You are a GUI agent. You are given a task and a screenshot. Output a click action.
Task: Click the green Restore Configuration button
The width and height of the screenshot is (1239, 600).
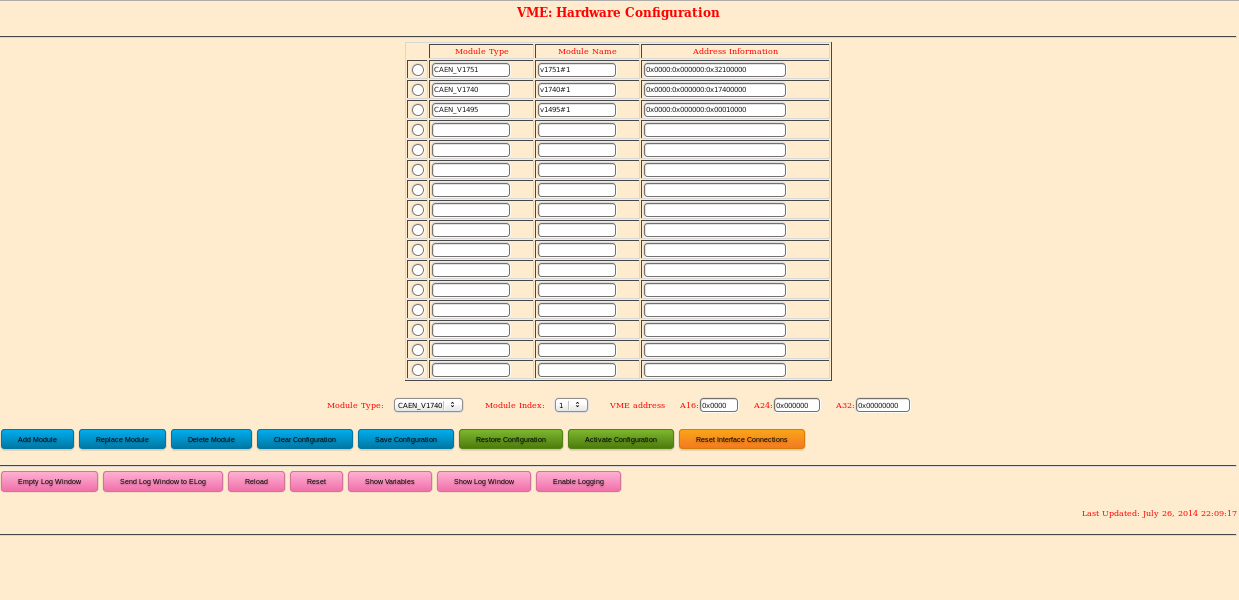coord(510,439)
